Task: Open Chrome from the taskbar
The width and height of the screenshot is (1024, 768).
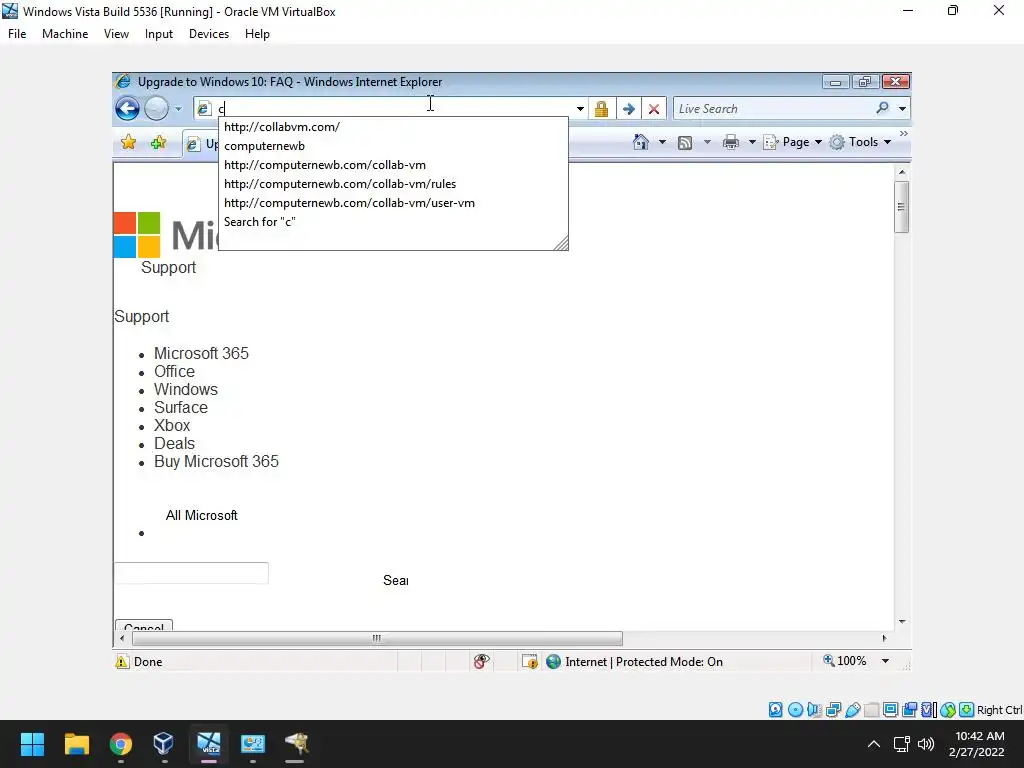Action: click(x=121, y=744)
